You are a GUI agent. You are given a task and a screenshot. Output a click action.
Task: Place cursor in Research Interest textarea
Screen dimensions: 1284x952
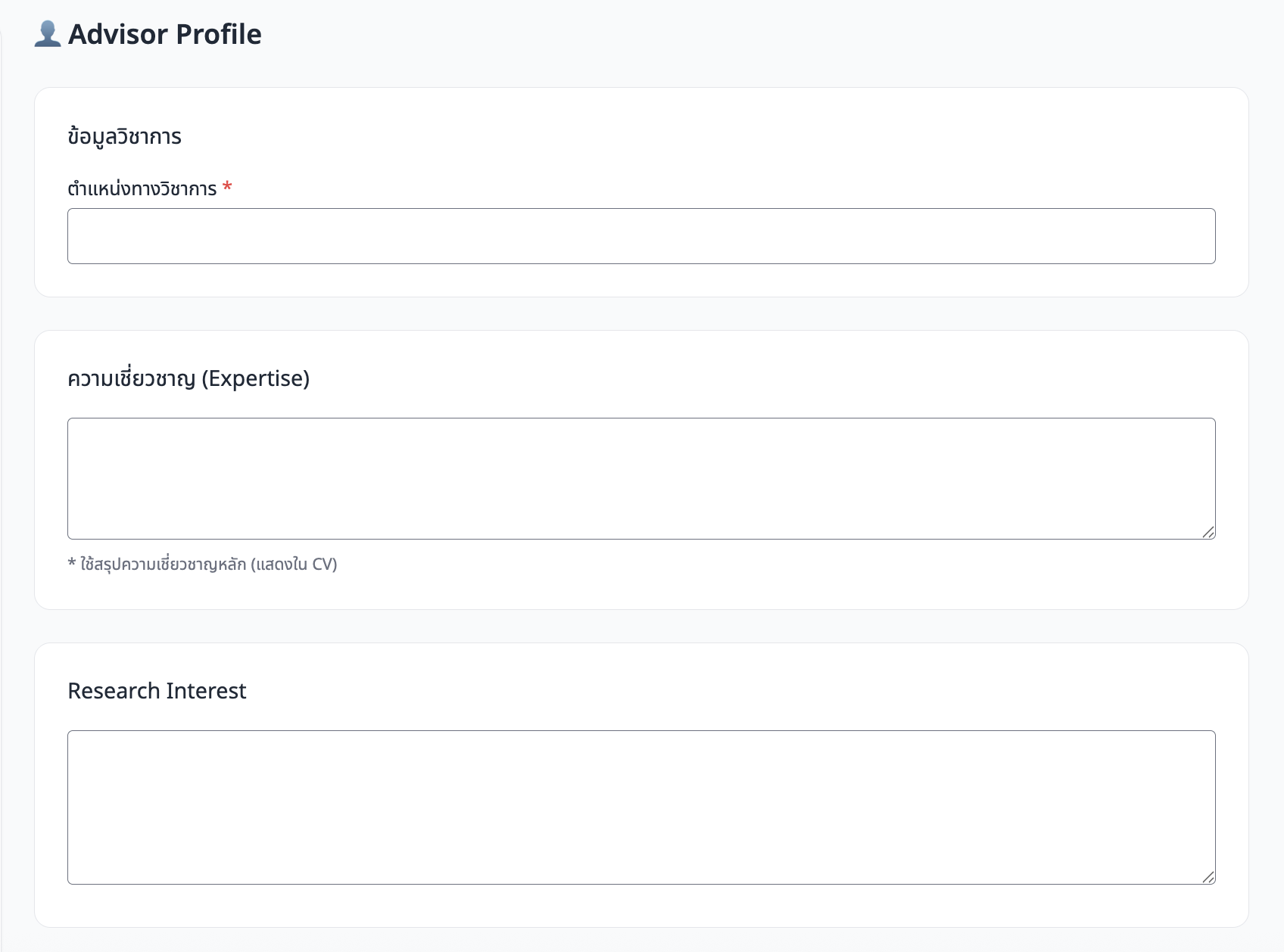(x=640, y=807)
